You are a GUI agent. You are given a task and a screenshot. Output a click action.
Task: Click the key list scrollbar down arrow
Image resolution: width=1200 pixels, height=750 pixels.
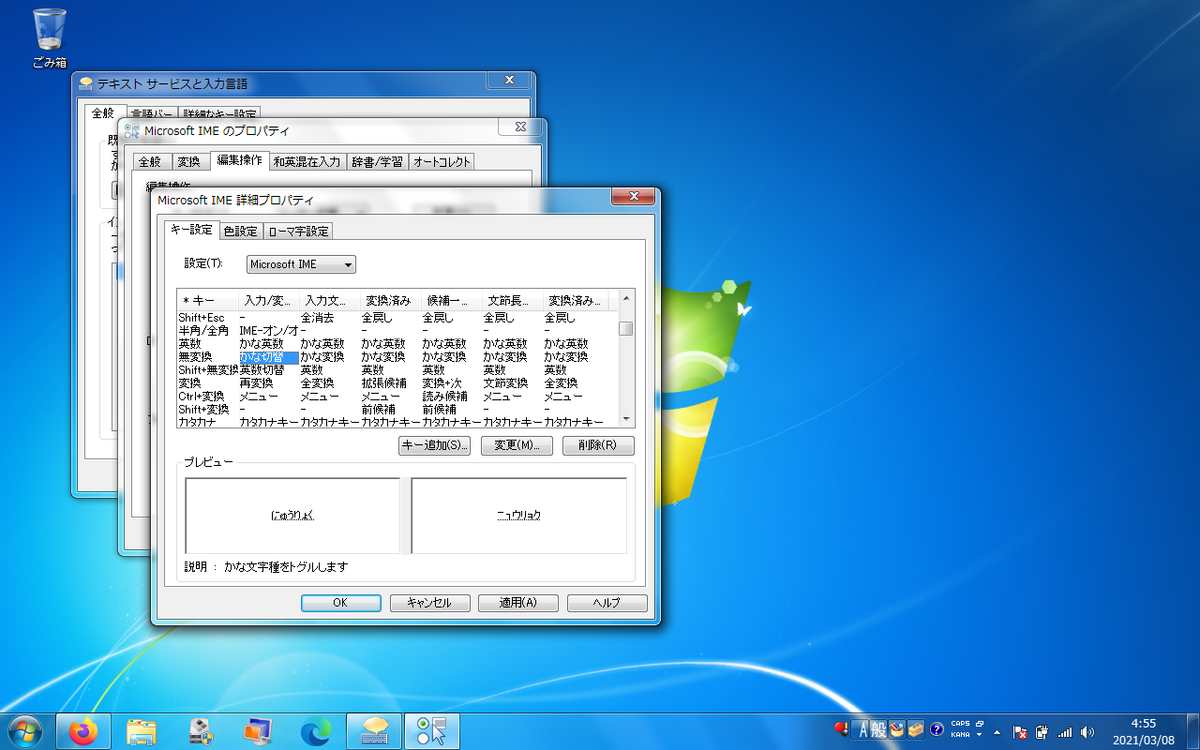click(x=626, y=420)
